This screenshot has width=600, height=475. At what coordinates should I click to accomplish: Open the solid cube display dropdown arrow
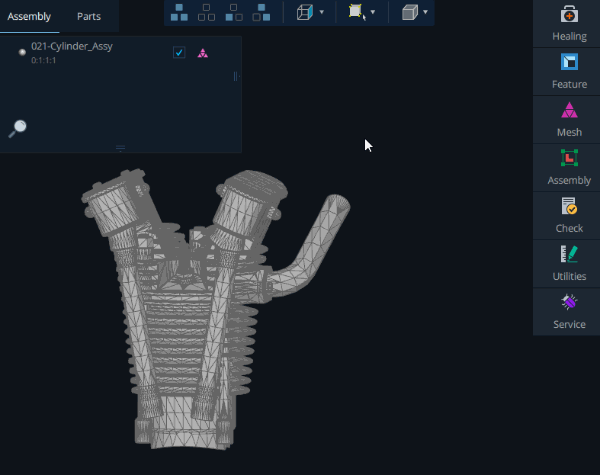[426, 12]
